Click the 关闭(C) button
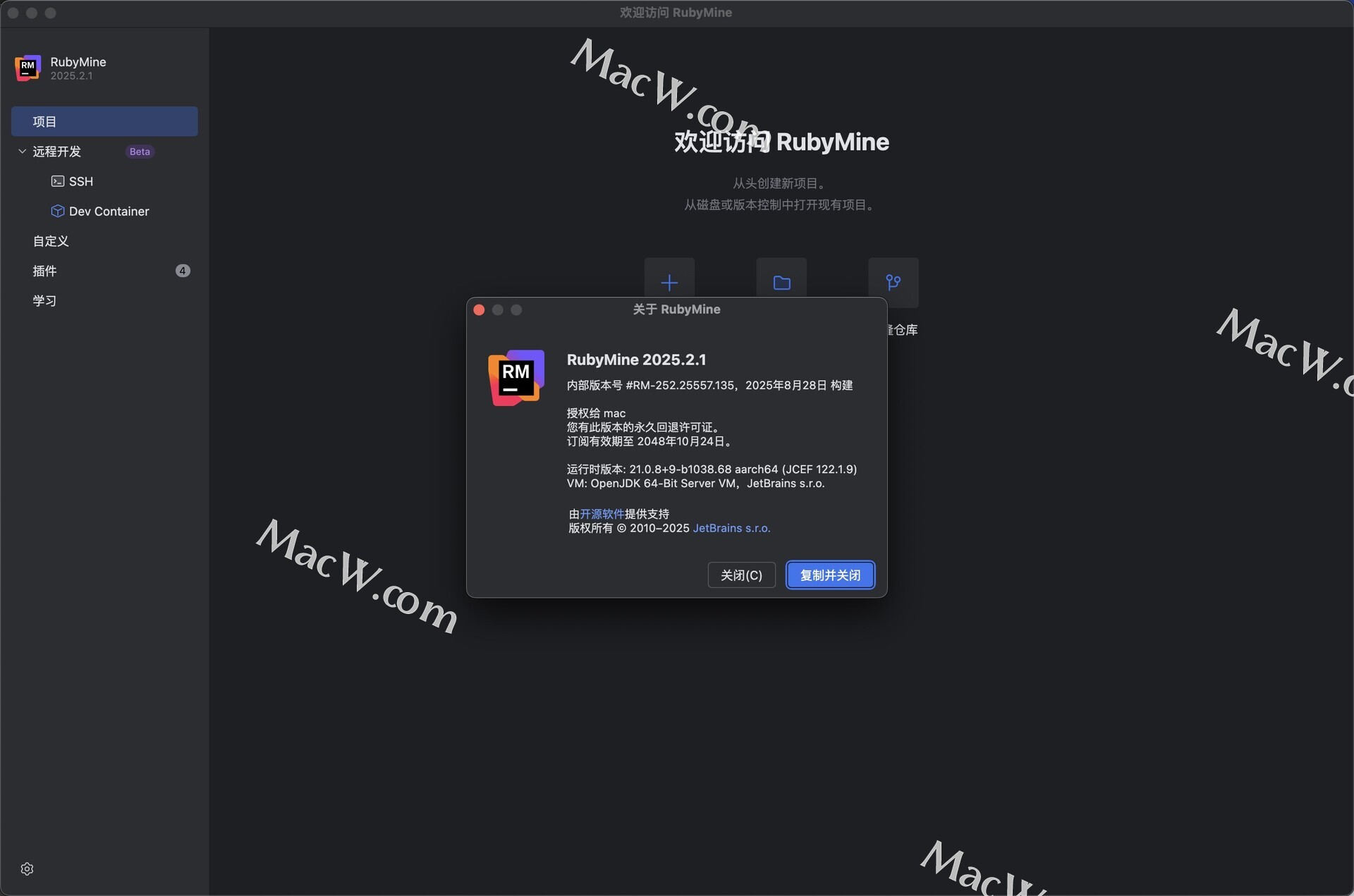 tap(741, 575)
